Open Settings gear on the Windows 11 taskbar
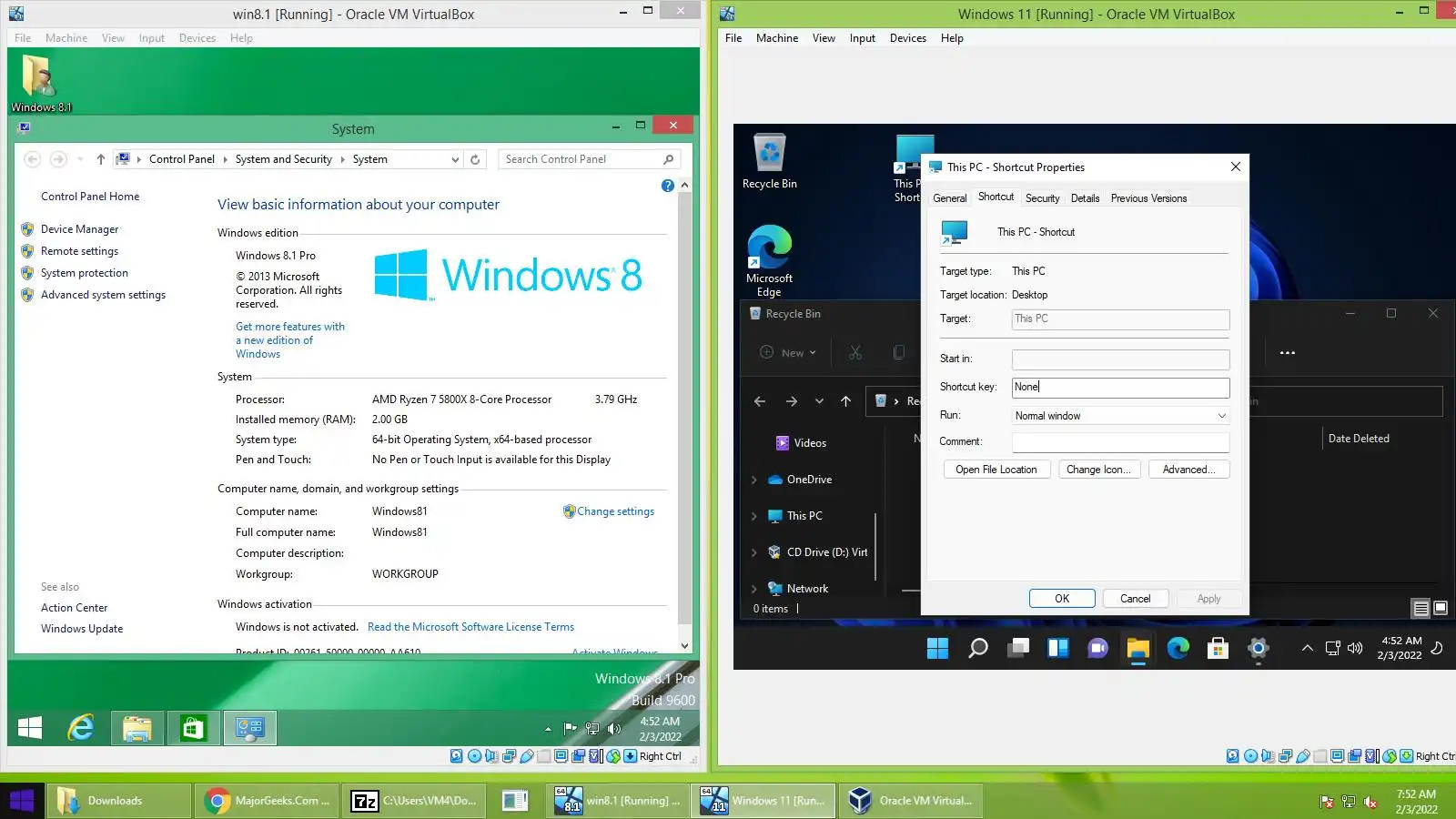Screen dimensions: 1456x819 coord(1259,648)
